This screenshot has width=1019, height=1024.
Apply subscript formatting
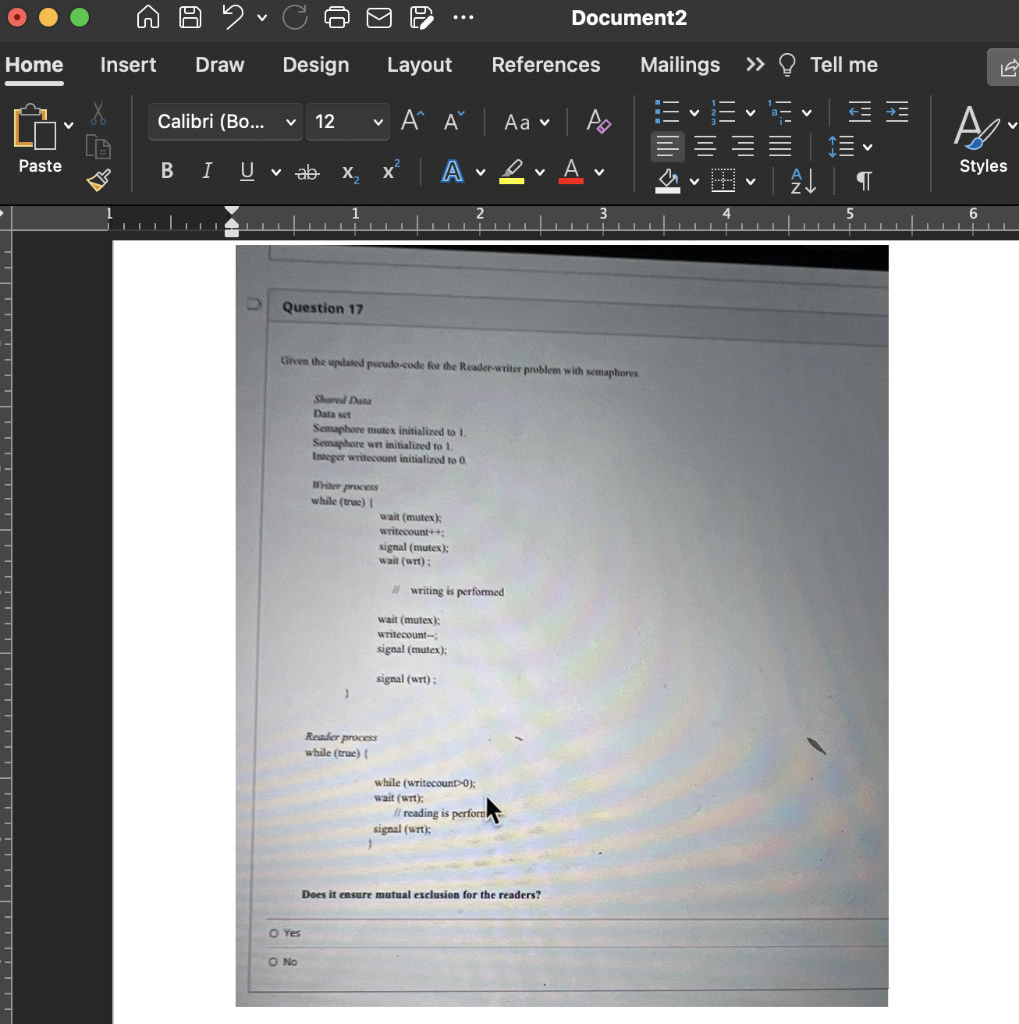click(350, 172)
